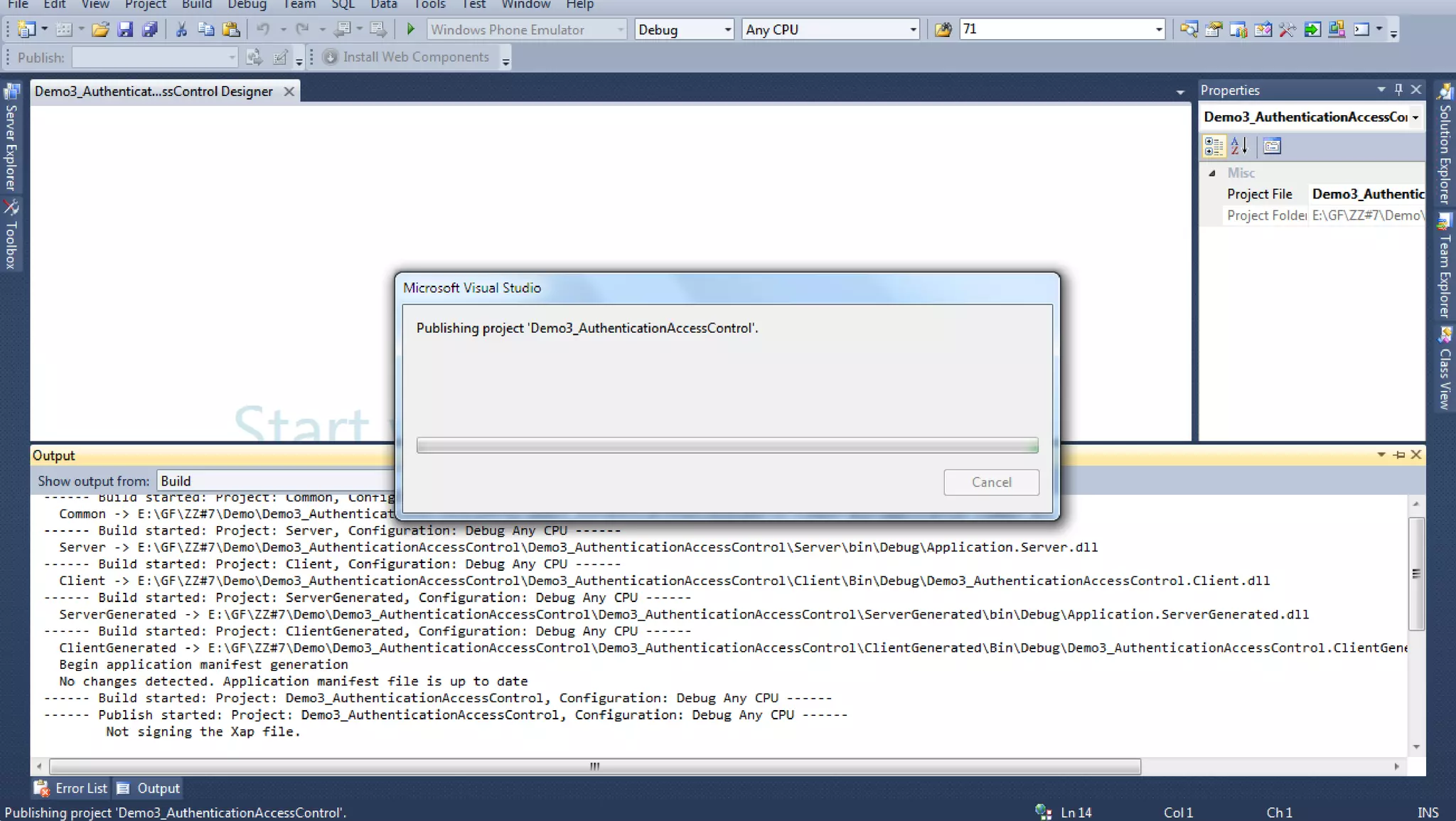Image resolution: width=1456 pixels, height=821 pixels.
Task: Click the Cut scissors icon
Action: [181, 30]
